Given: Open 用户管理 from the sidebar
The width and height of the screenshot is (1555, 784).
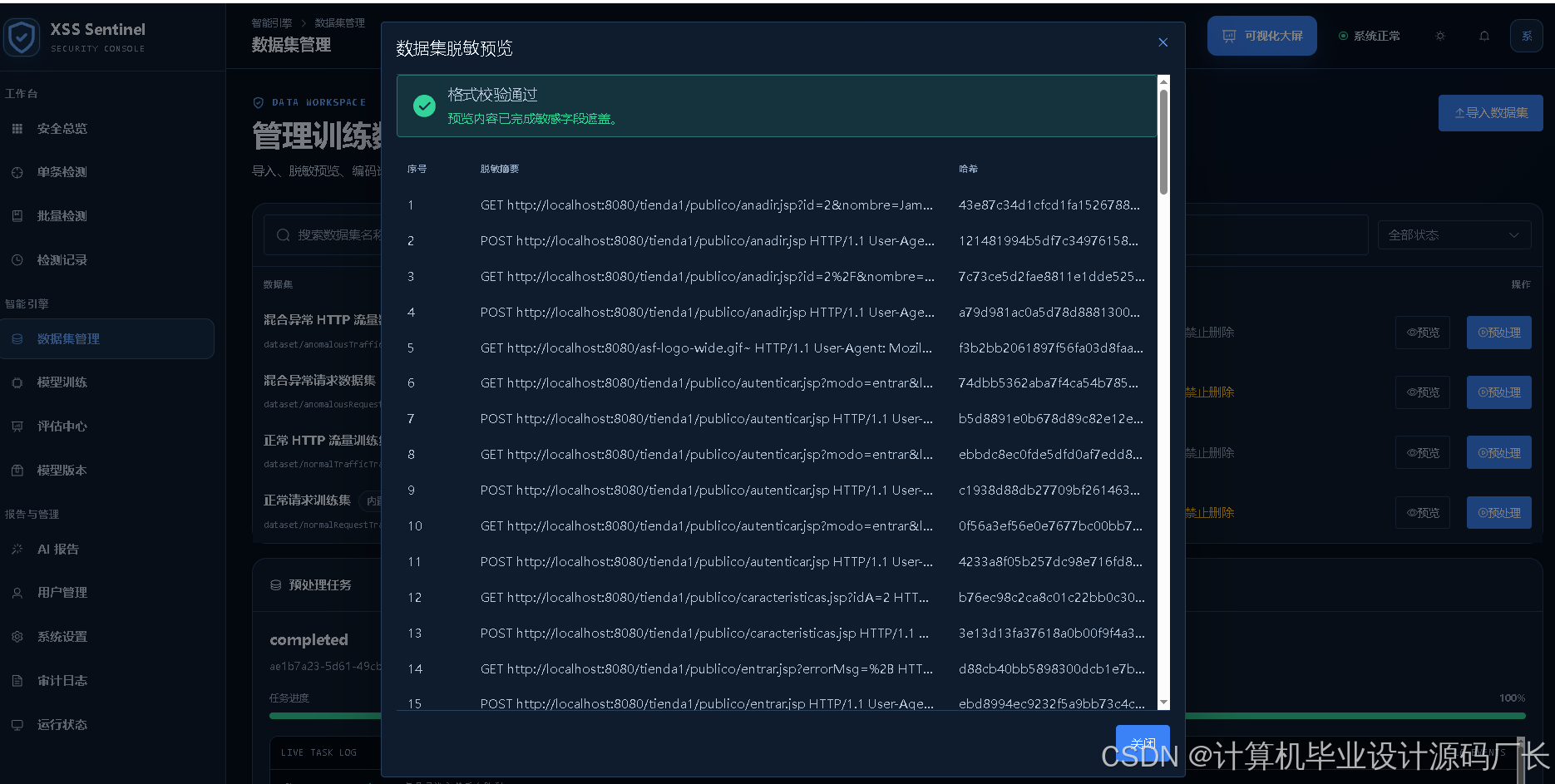Looking at the screenshot, I should (62, 593).
